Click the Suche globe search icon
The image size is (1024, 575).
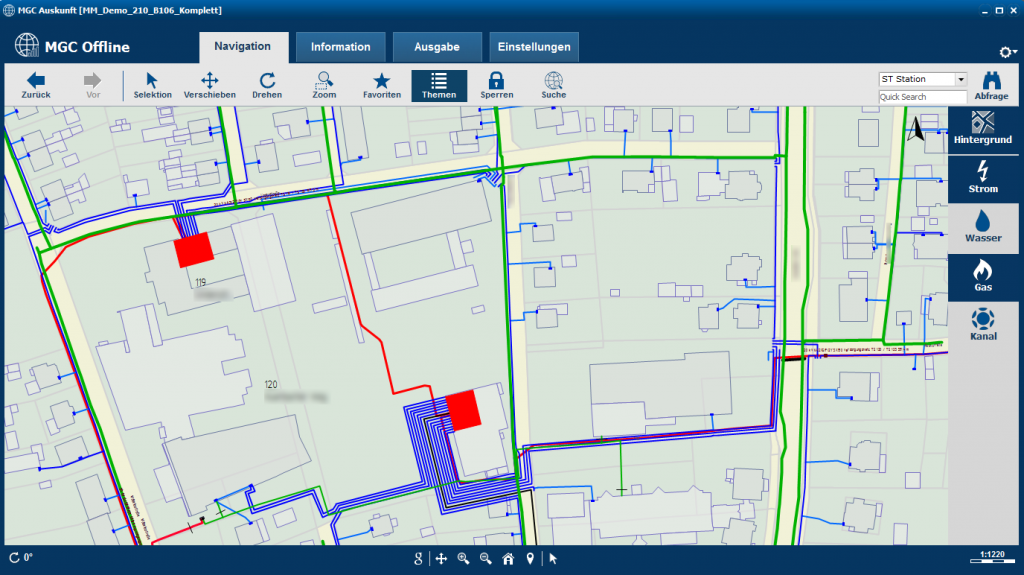[x=553, y=84]
